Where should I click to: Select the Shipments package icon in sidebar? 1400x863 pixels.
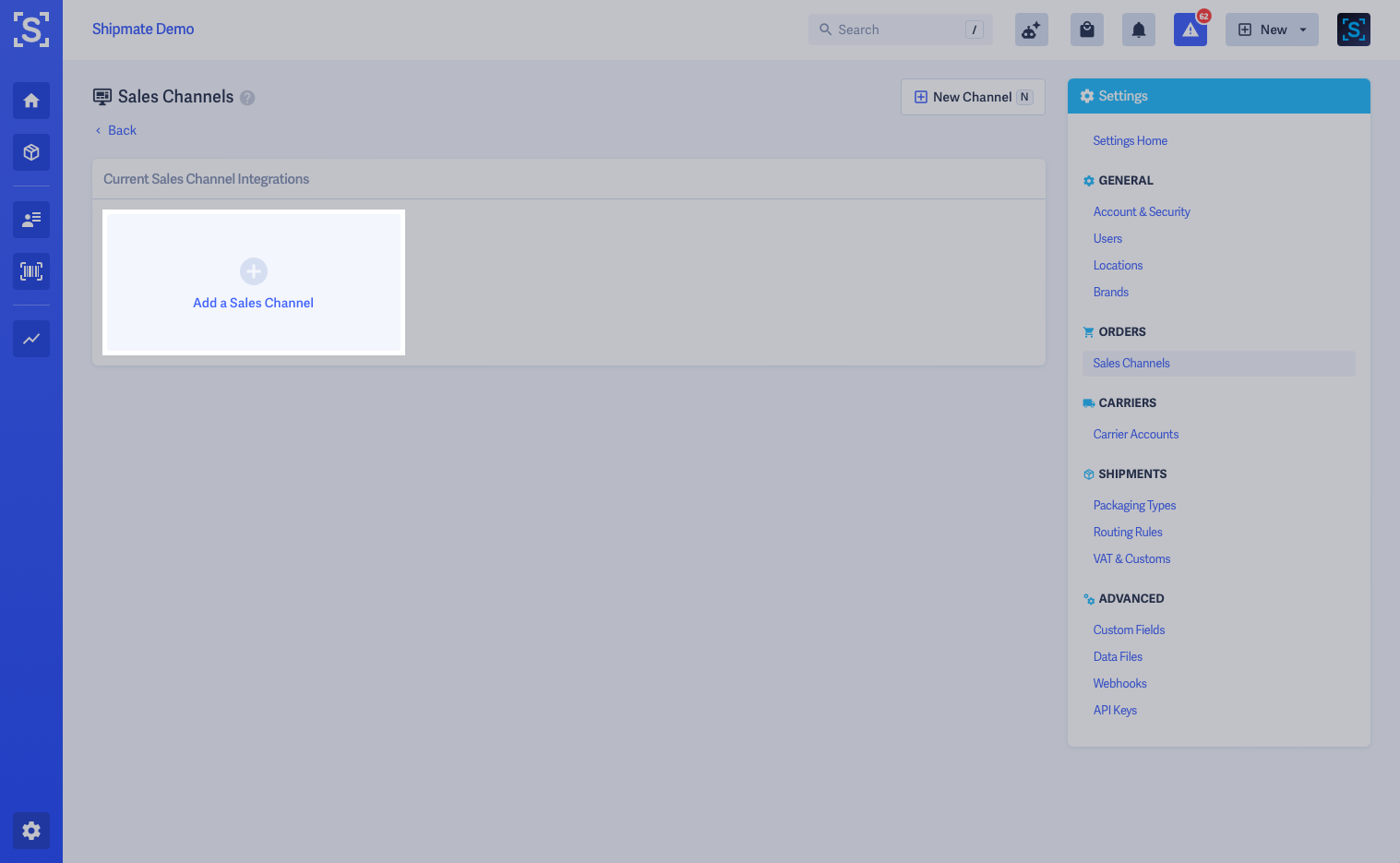[x=30, y=152]
